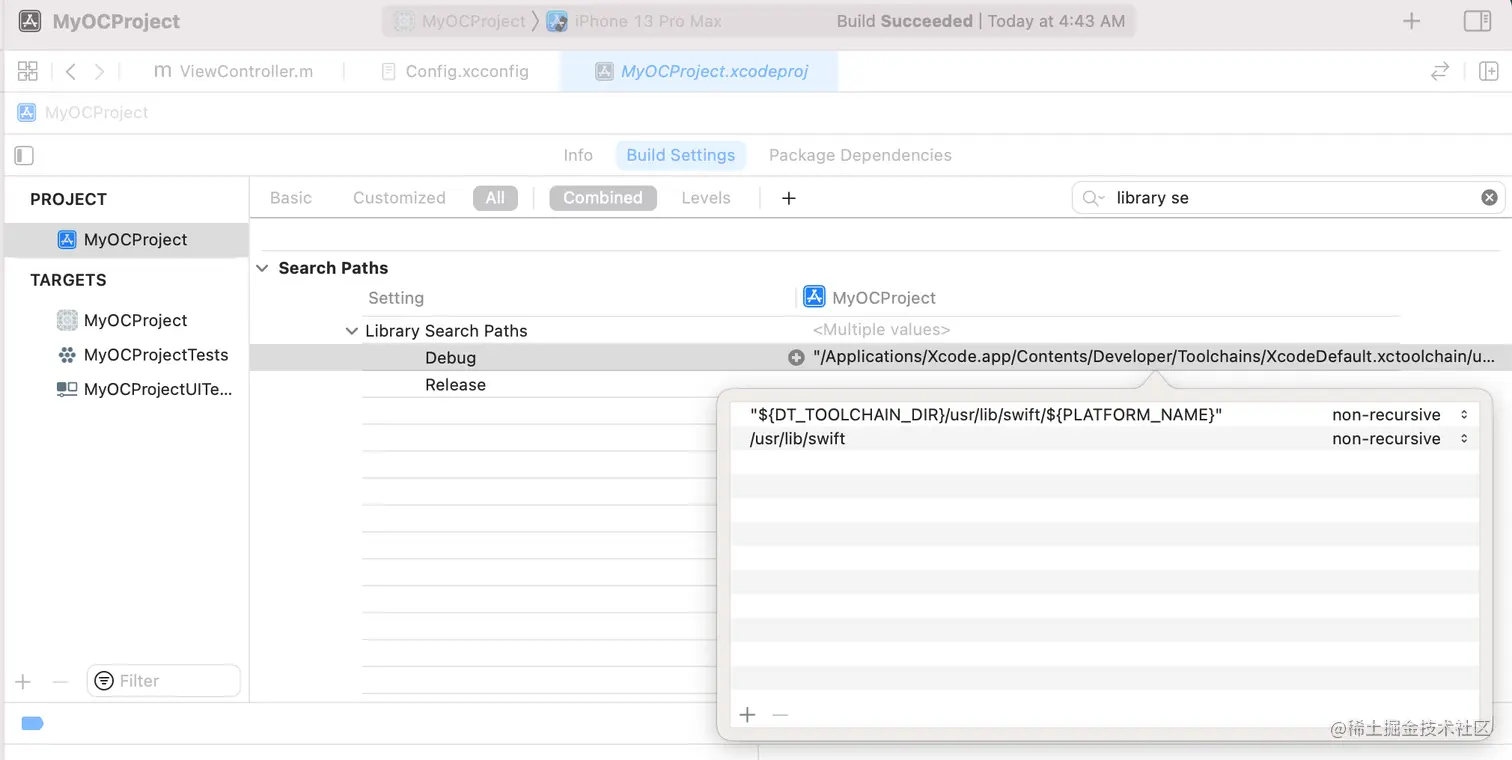Click the plus button in the title bar
This screenshot has height=760, width=1512.
click(1411, 21)
